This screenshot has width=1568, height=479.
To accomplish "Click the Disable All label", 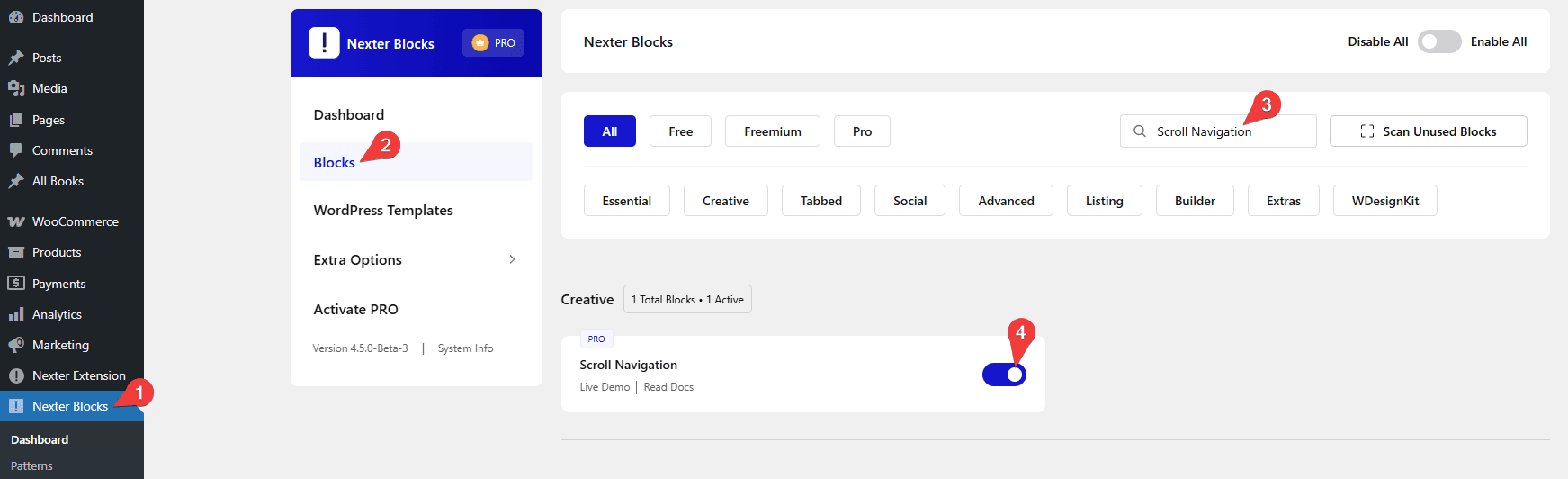I will pyautogui.click(x=1378, y=41).
